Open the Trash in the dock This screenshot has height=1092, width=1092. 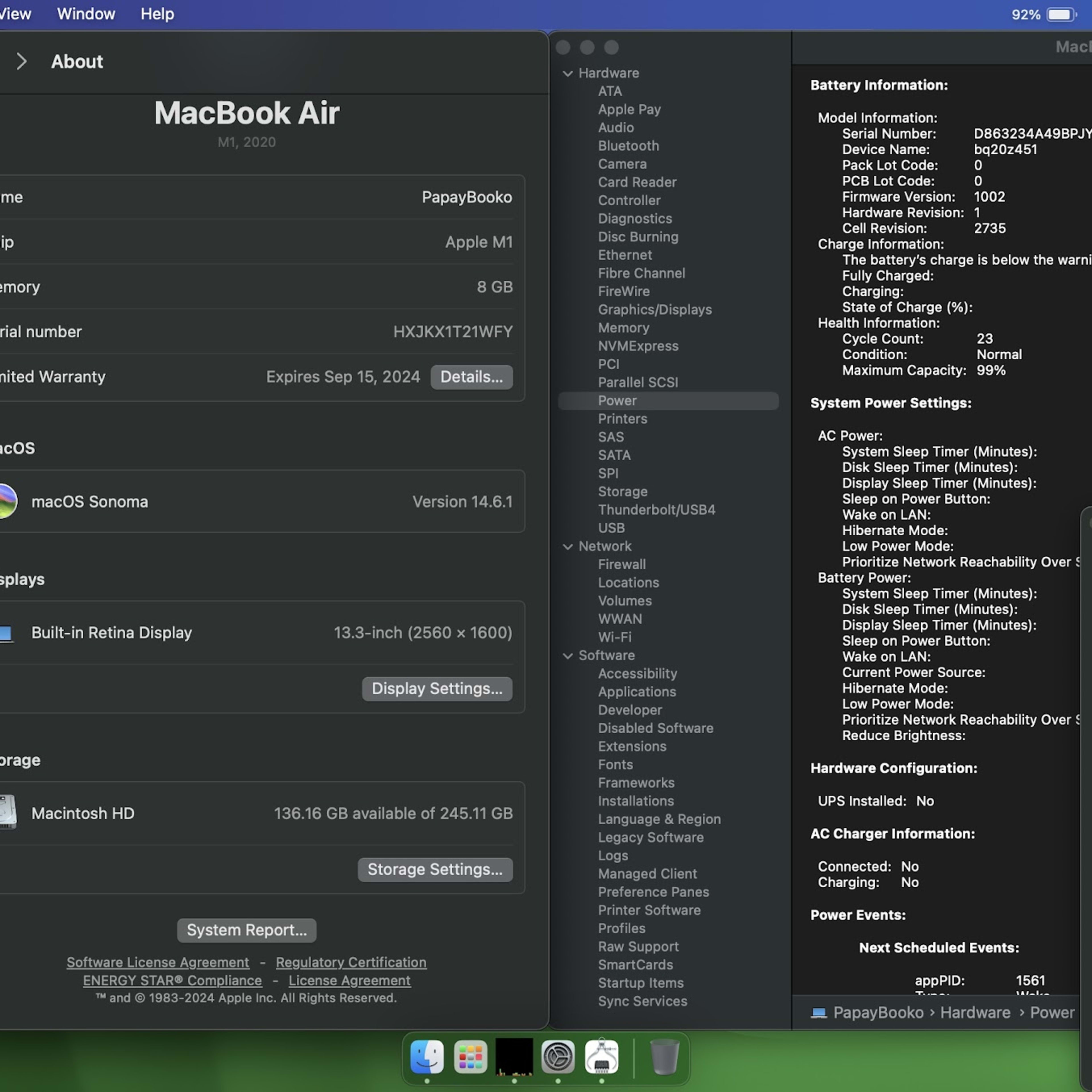[665, 1056]
